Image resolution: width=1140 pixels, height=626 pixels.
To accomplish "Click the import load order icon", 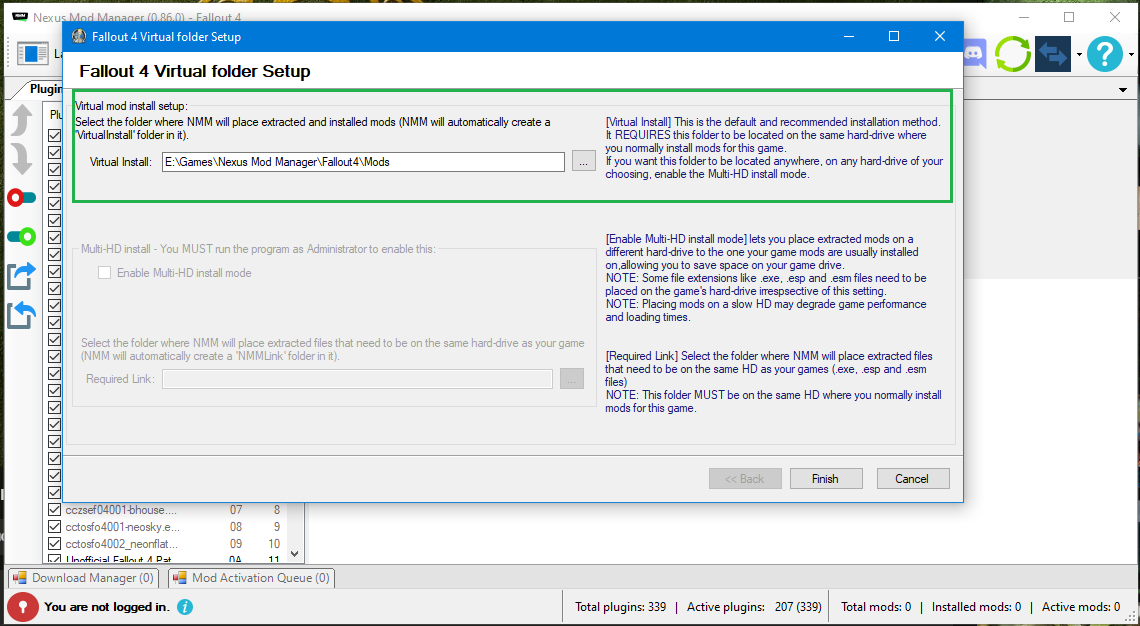I will coord(21,314).
